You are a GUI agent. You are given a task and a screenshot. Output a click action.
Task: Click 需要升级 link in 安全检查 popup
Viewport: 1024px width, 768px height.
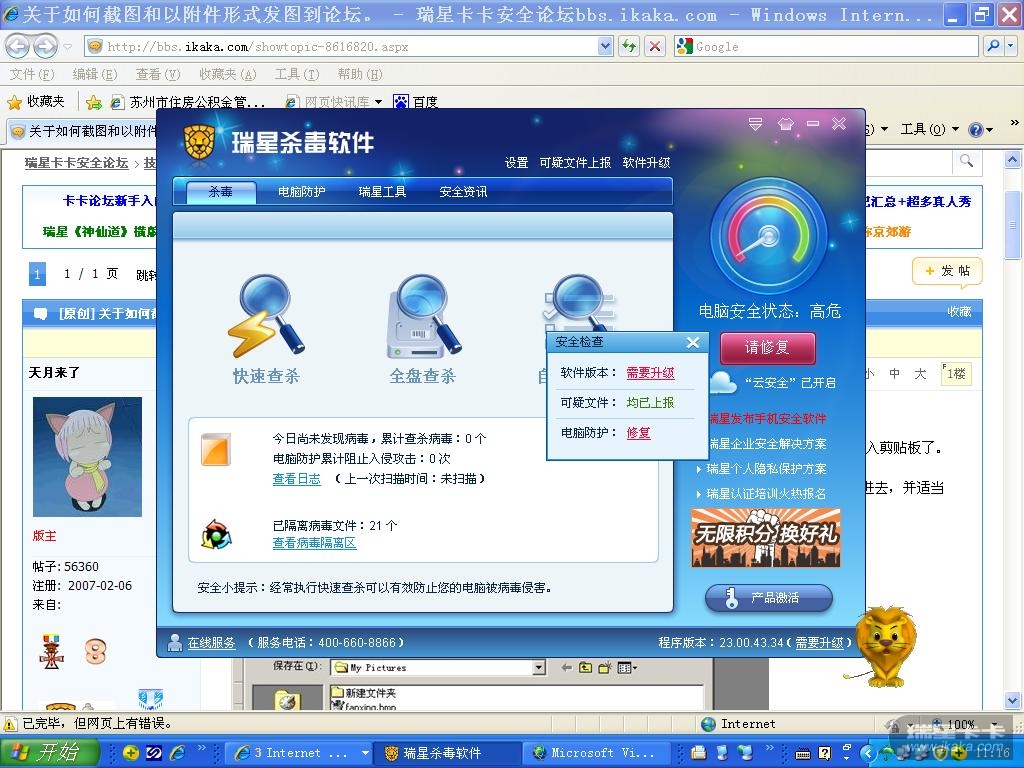[x=650, y=373]
